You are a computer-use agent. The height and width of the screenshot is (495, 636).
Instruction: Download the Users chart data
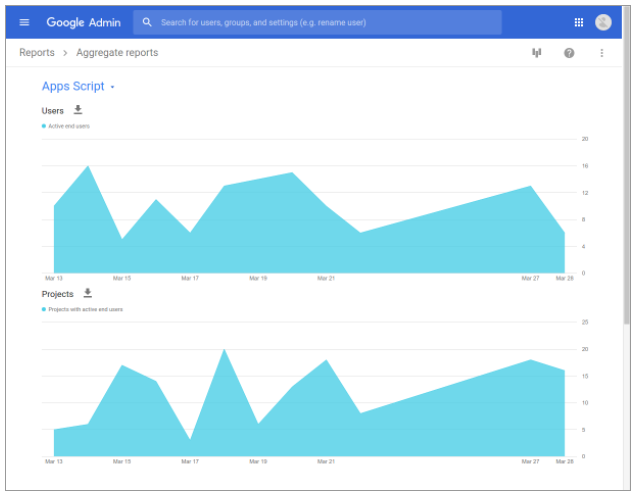pos(78,110)
